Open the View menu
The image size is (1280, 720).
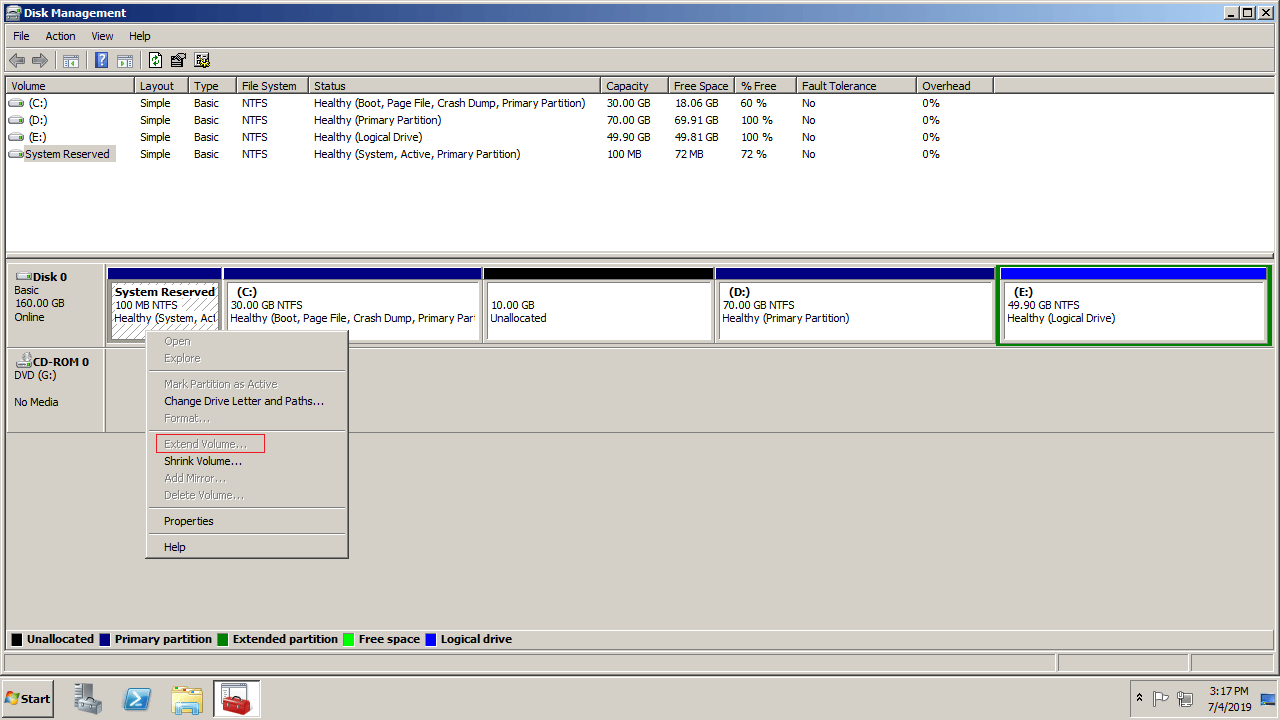tap(102, 36)
